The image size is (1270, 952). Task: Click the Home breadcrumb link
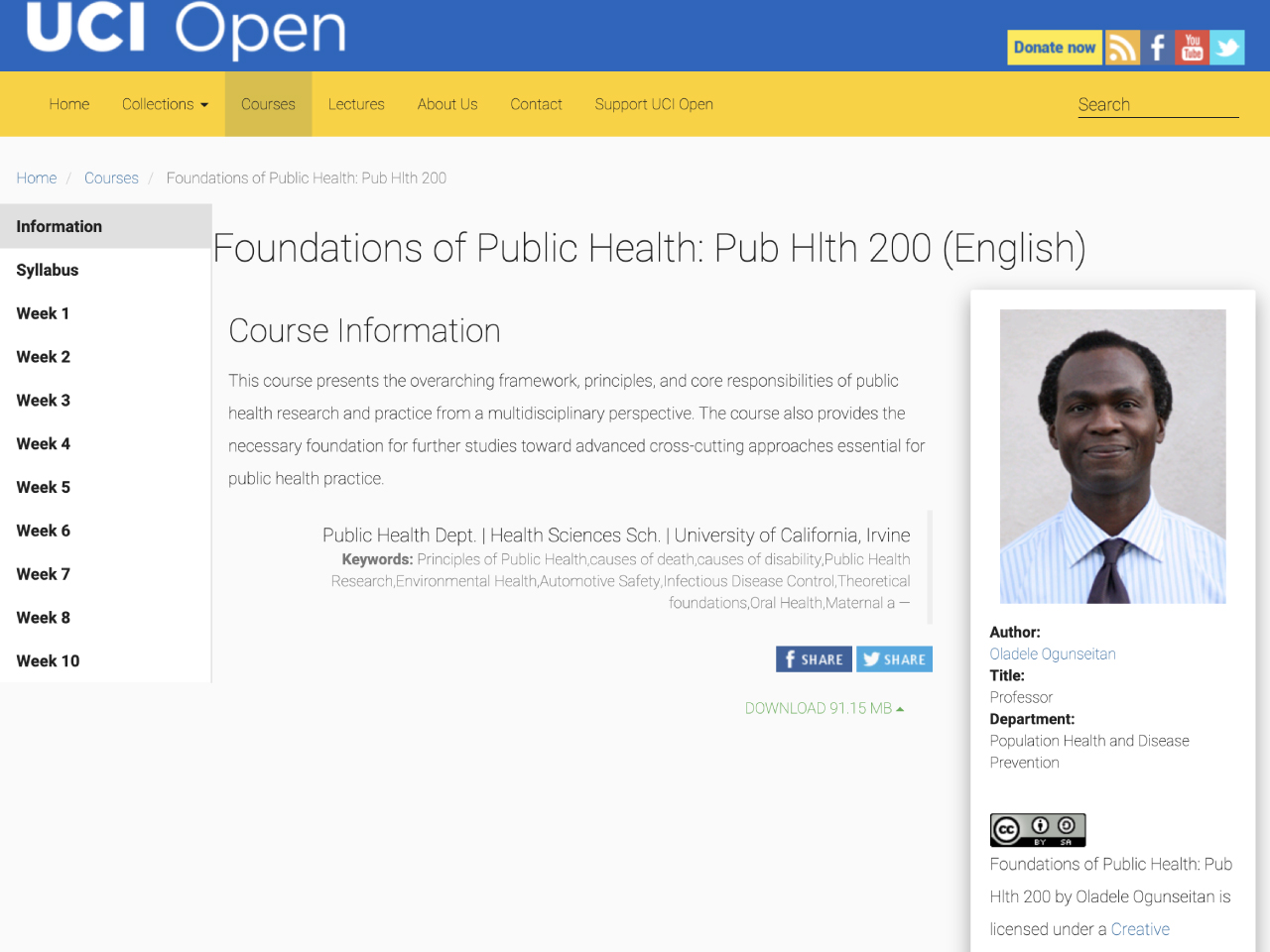click(x=37, y=178)
